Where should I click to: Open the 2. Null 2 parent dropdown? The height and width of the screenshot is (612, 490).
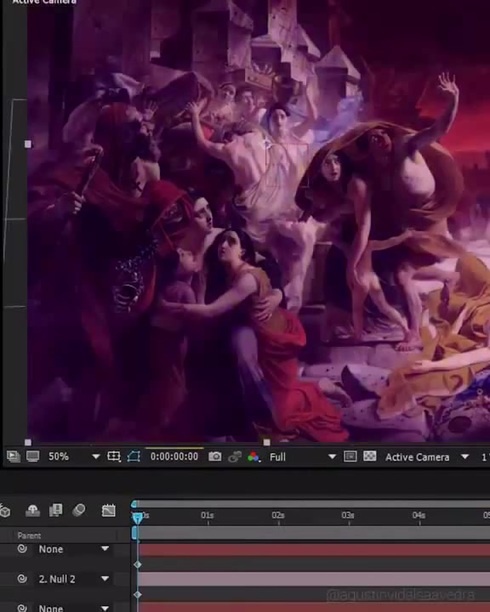[73, 579]
